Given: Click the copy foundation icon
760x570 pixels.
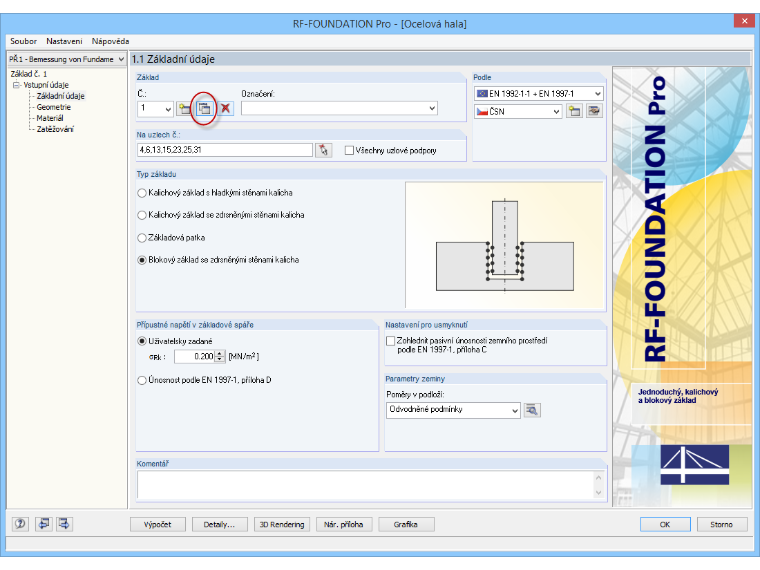Looking at the screenshot, I should click(x=204, y=108).
